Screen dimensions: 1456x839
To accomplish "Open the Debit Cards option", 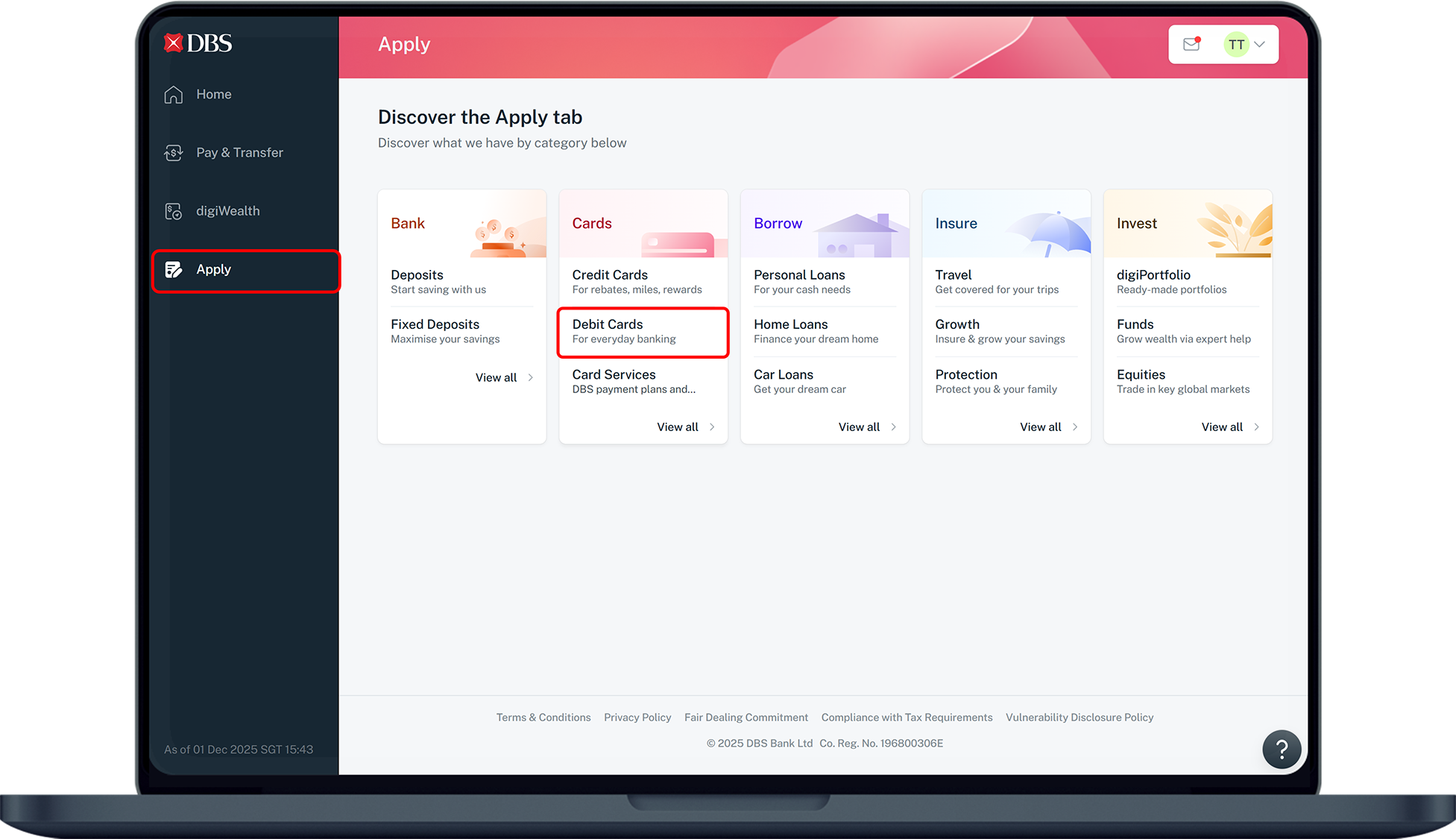I will (x=643, y=330).
